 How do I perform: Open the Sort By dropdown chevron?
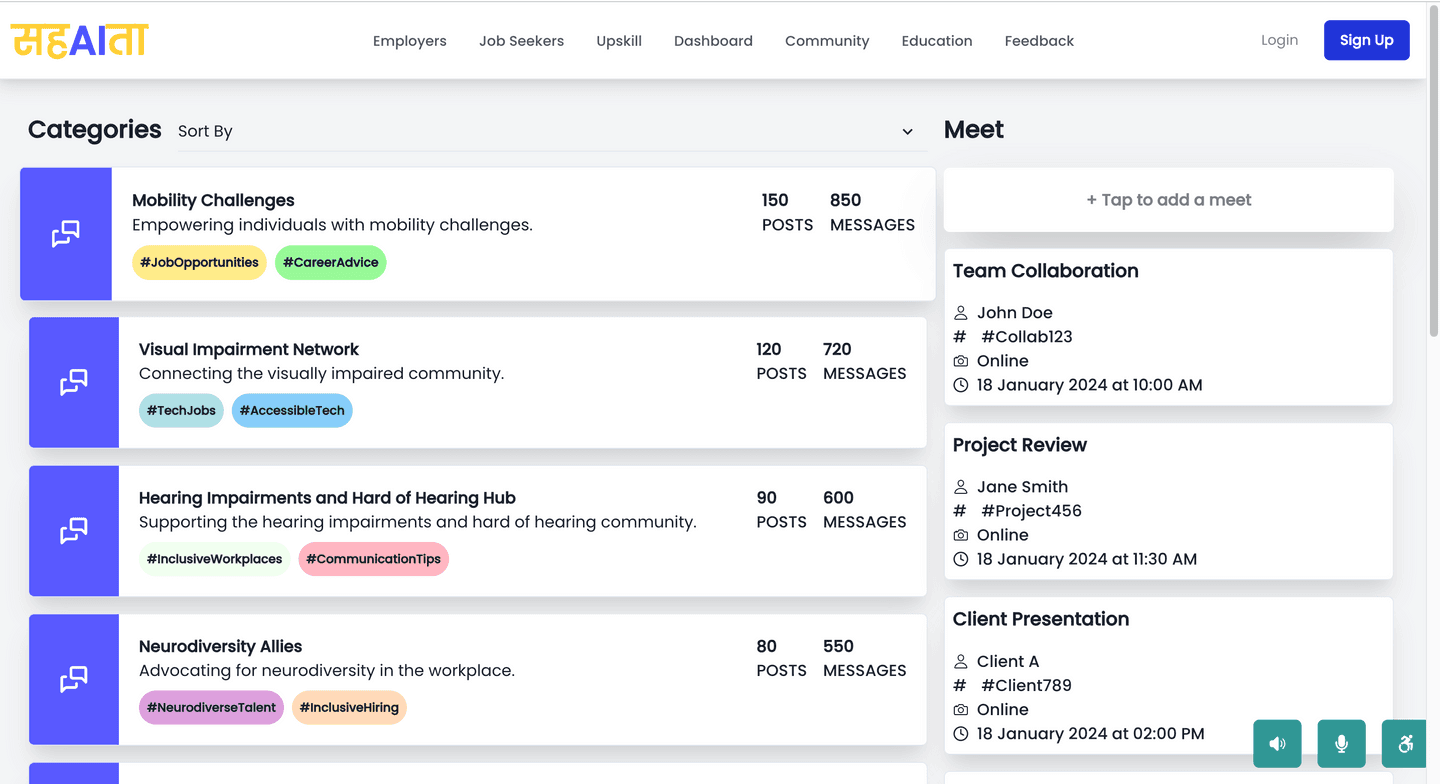907,132
